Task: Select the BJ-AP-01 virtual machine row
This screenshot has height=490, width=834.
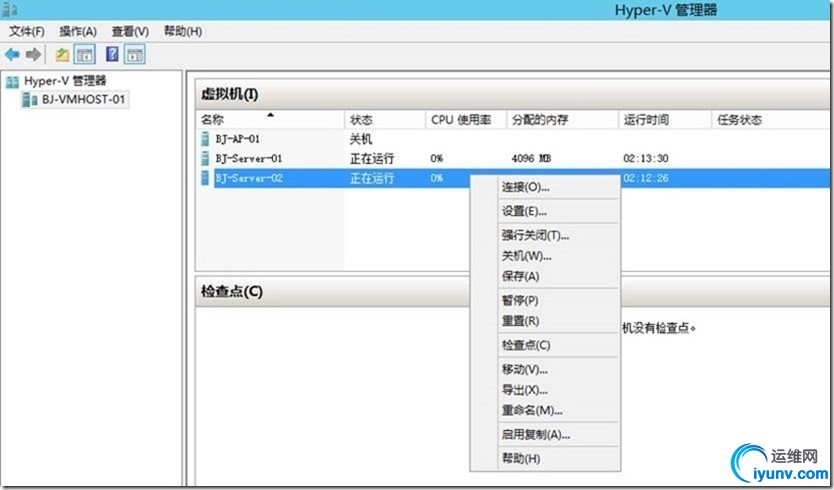Action: (x=513, y=139)
